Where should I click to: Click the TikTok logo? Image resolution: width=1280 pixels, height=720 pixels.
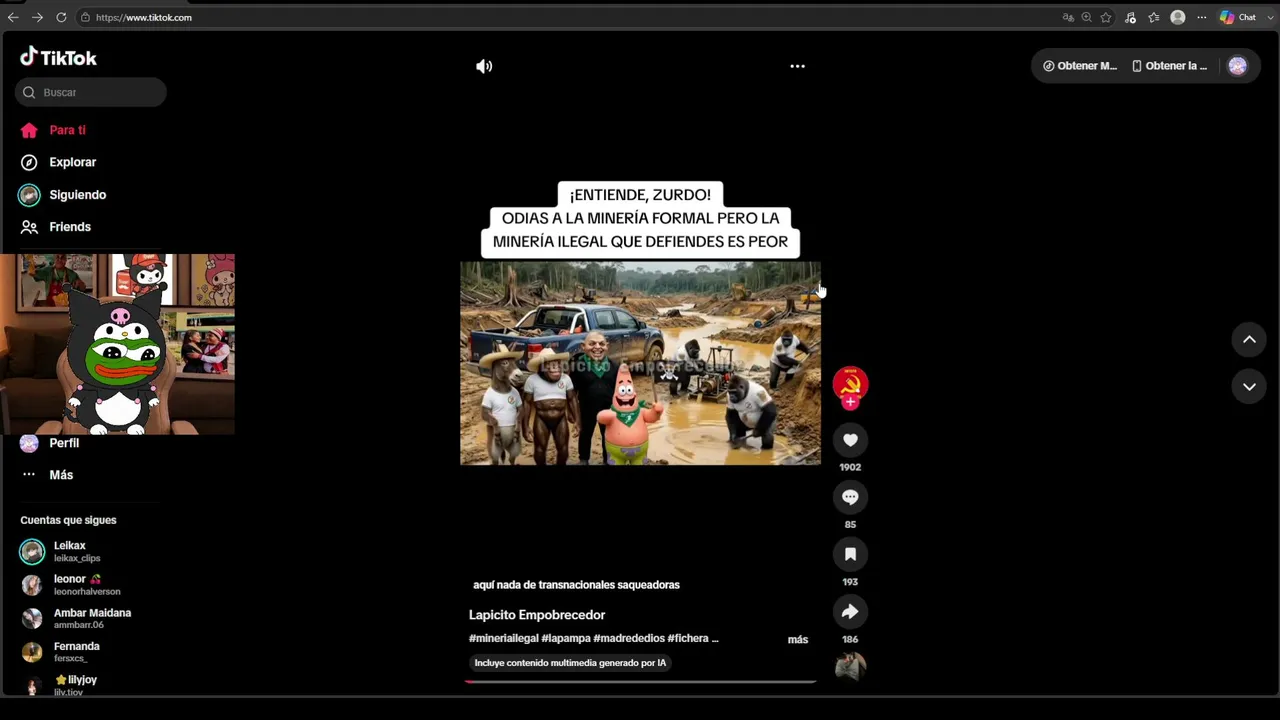click(x=58, y=58)
